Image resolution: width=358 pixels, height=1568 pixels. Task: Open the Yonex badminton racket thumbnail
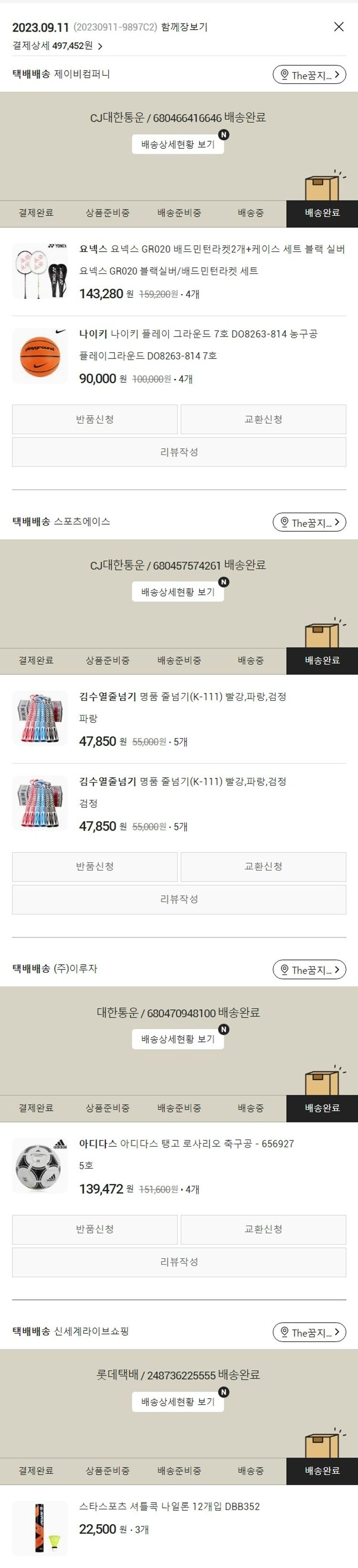pyautogui.click(x=40, y=271)
